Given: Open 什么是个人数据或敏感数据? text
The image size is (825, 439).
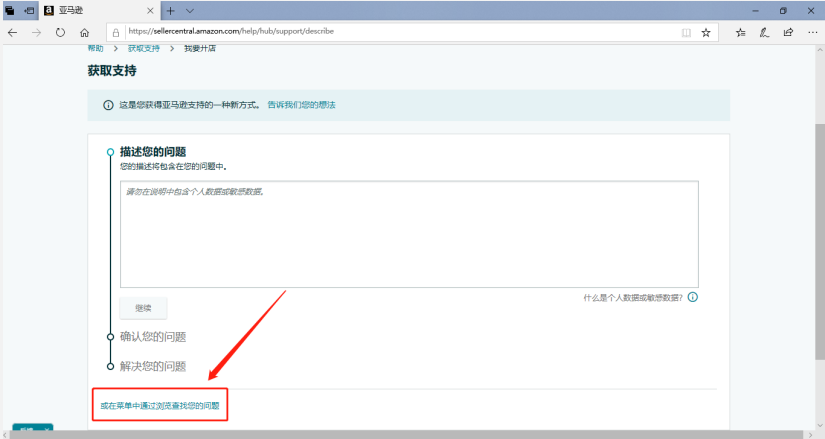Looking at the screenshot, I should [x=633, y=298].
